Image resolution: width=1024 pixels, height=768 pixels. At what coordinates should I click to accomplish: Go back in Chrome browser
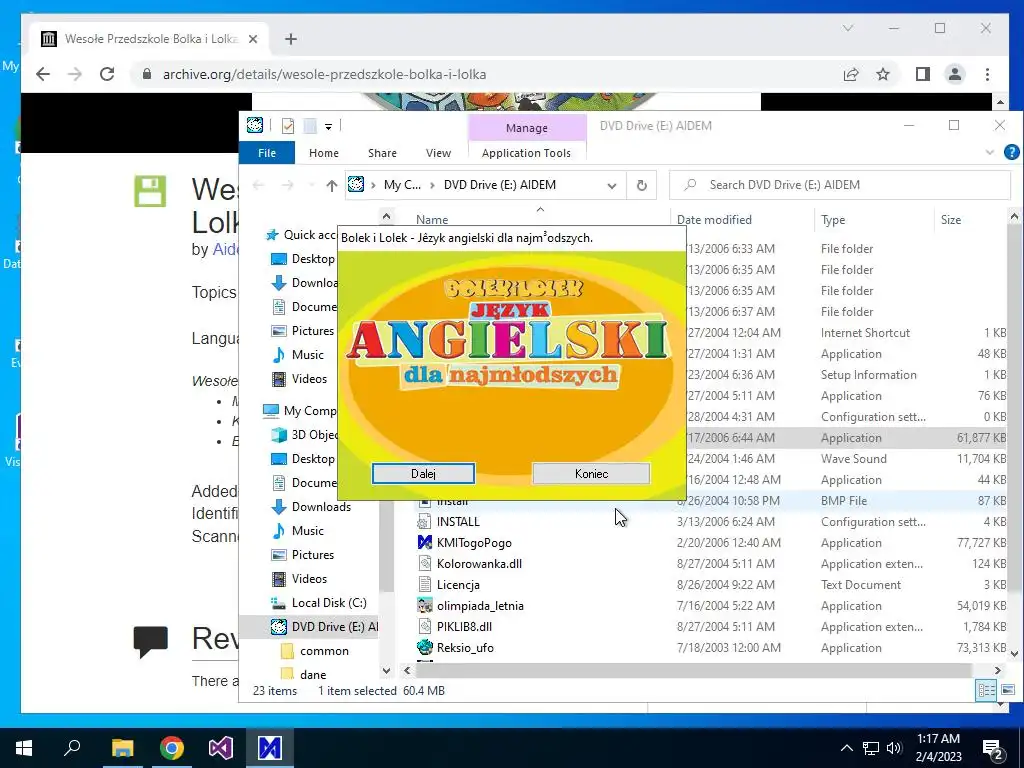coord(43,74)
